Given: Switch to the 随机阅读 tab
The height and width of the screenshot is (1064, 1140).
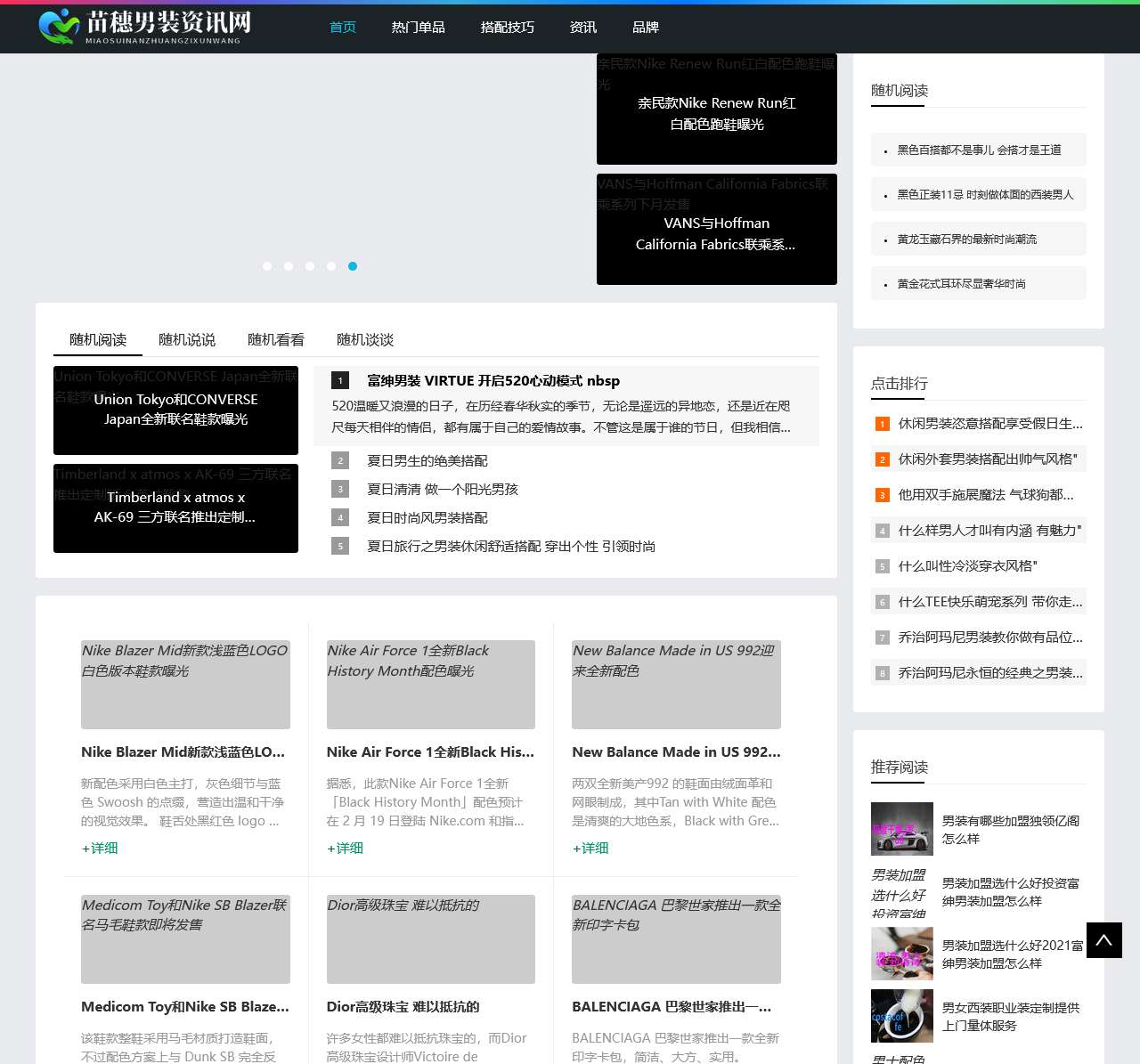Looking at the screenshot, I should pyautogui.click(x=98, y=339).
